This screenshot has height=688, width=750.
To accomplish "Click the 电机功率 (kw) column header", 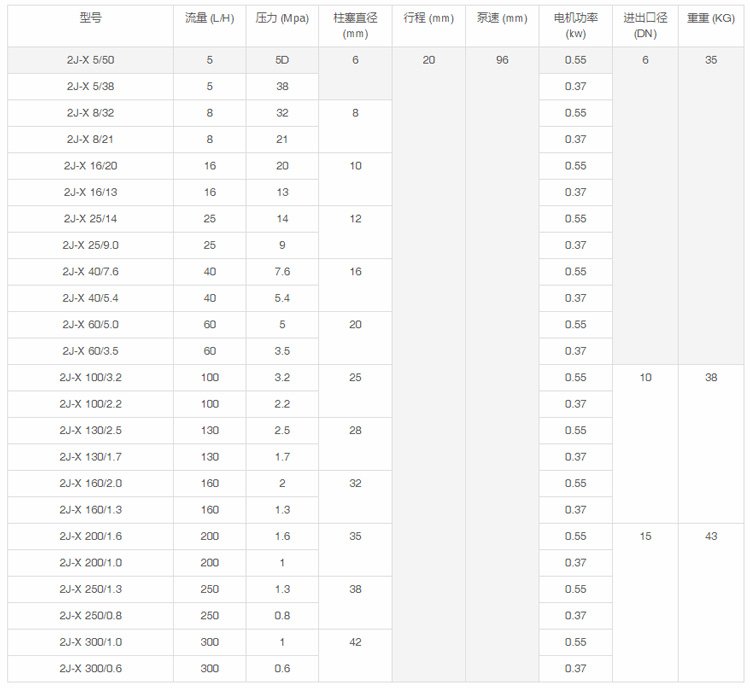I will click(575, 25).
